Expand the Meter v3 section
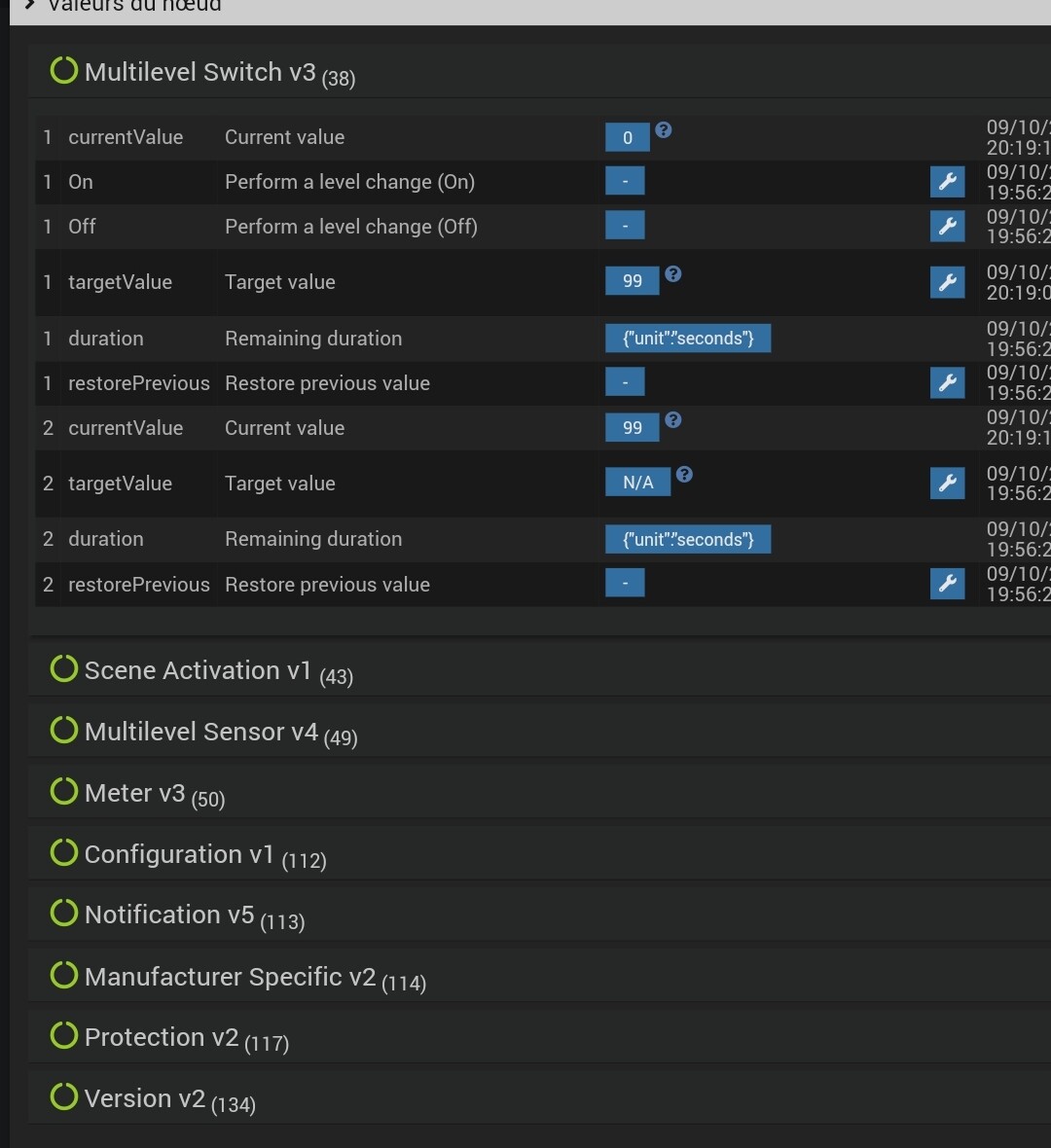 click(134, 794)
